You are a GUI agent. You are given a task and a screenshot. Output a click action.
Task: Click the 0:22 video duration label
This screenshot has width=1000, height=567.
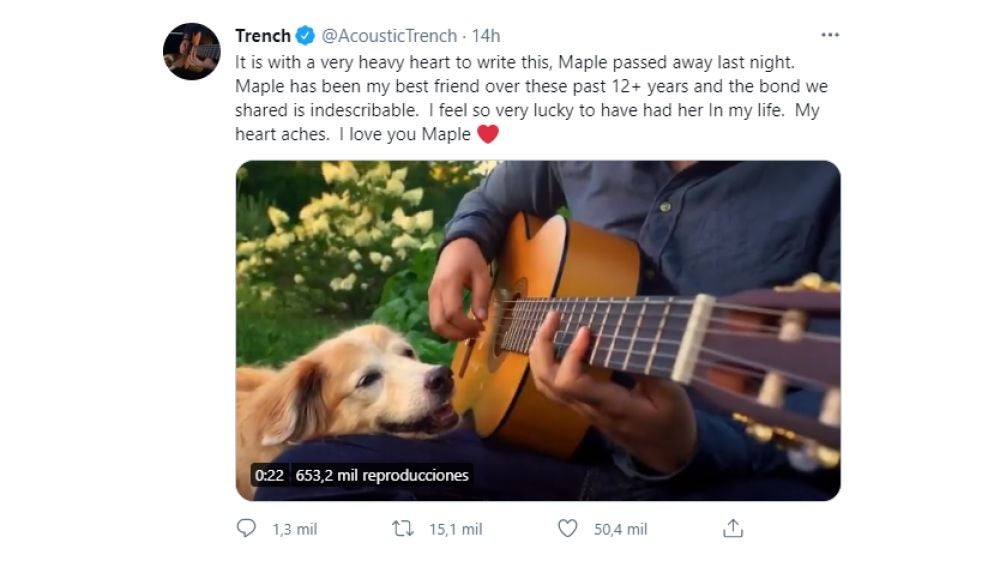click(269, 476)
